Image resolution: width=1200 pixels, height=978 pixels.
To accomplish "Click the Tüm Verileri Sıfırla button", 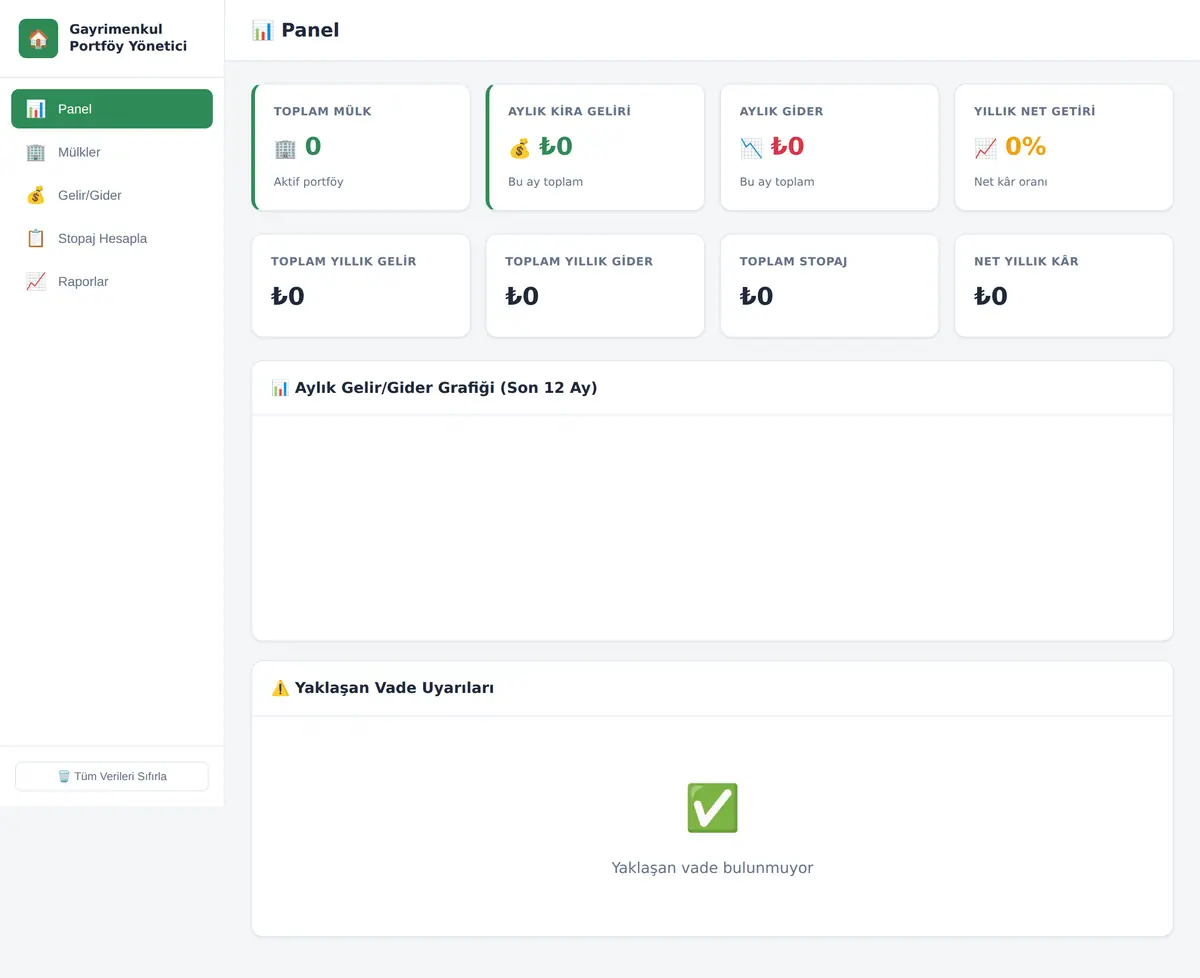I will 112,776.
